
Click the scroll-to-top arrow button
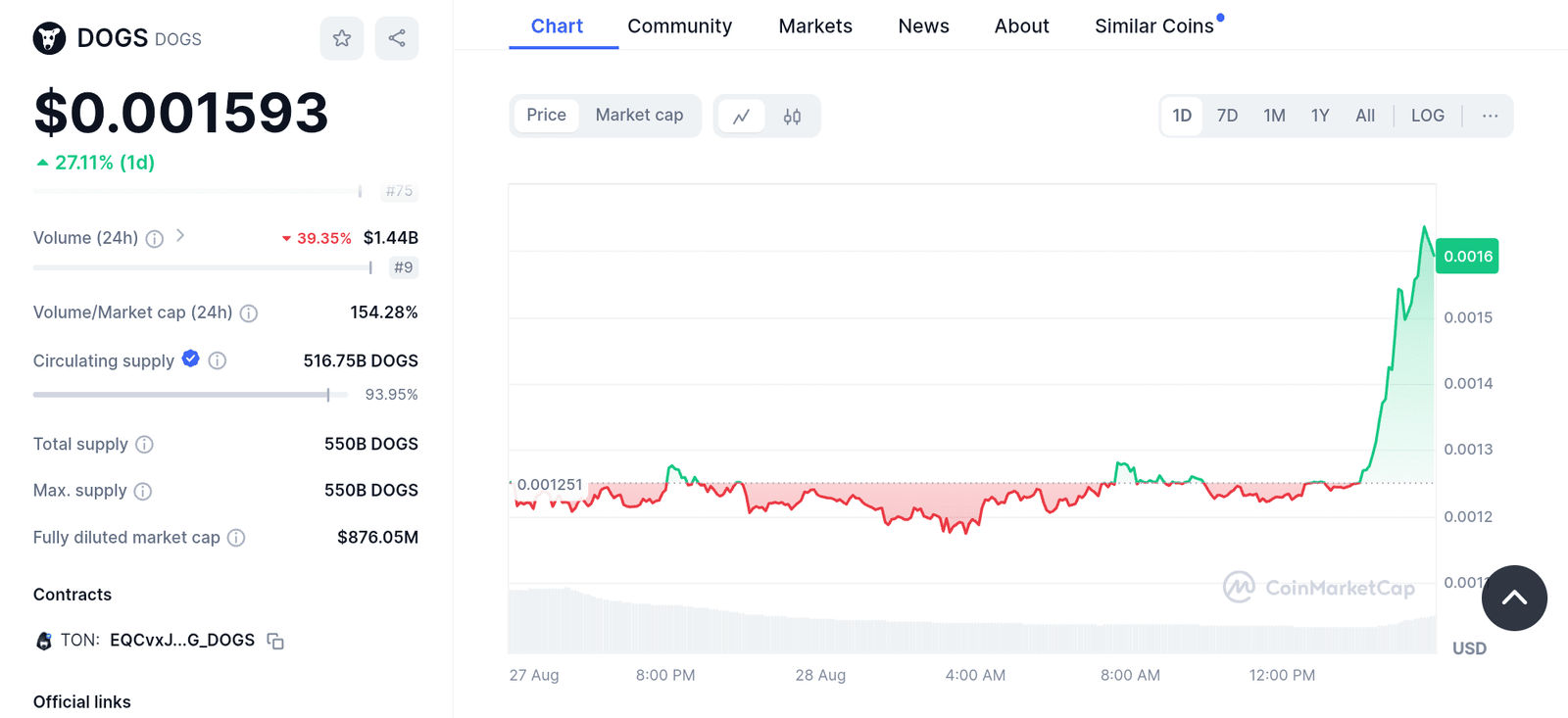1514,598
